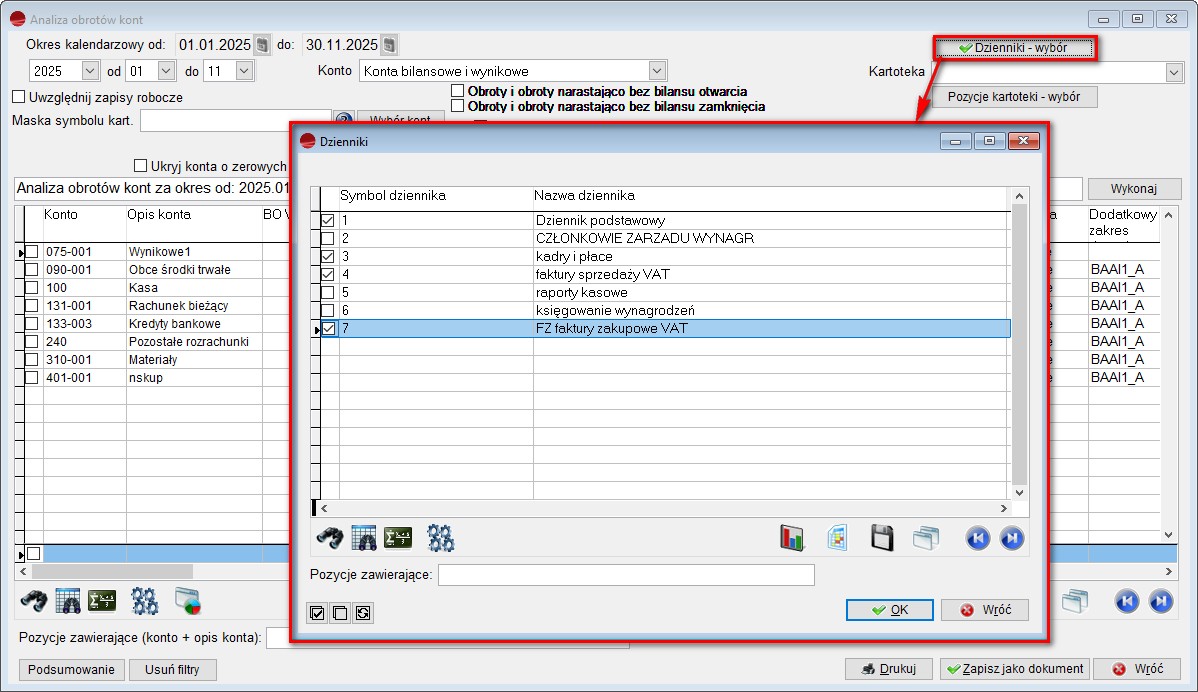Click the gears settings icon in Dzienniki dialog
The width and height of the screenshot is (1198, 692).
click(x=441, y=538)
